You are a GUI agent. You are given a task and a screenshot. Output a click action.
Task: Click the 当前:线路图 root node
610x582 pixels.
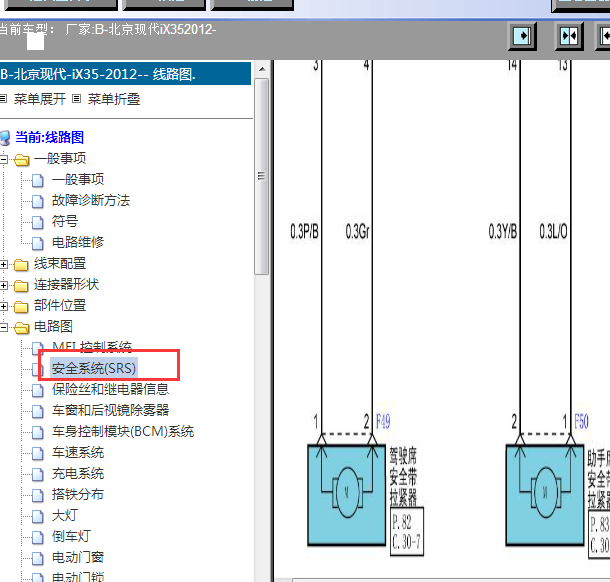(x=49, y=137)
